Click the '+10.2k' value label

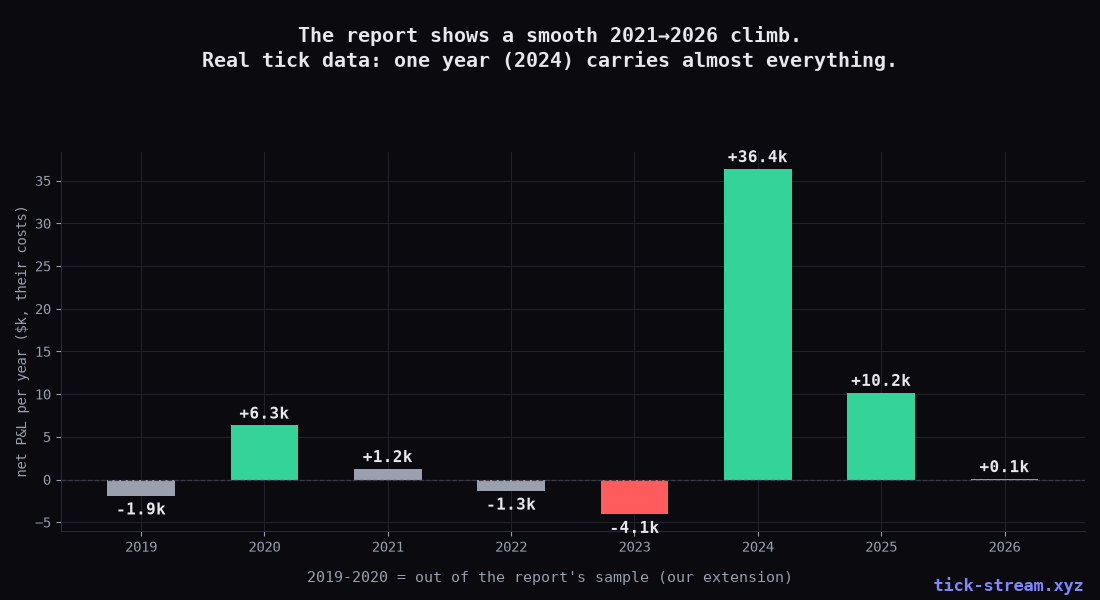[x=880, y=380]
